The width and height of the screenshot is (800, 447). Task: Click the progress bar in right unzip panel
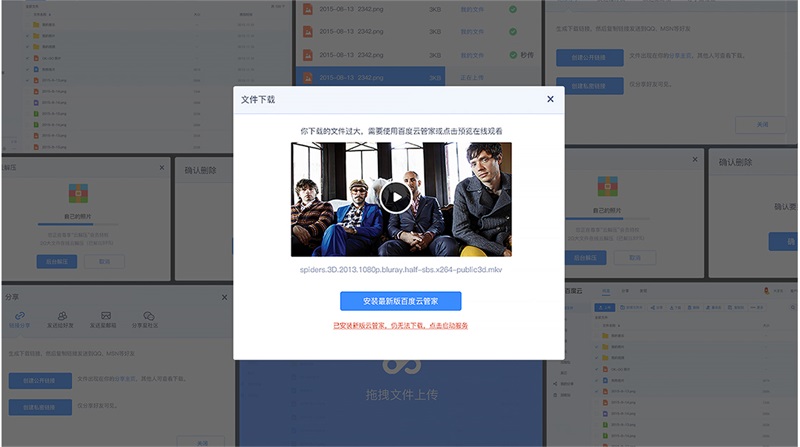[x=607, y=218]
